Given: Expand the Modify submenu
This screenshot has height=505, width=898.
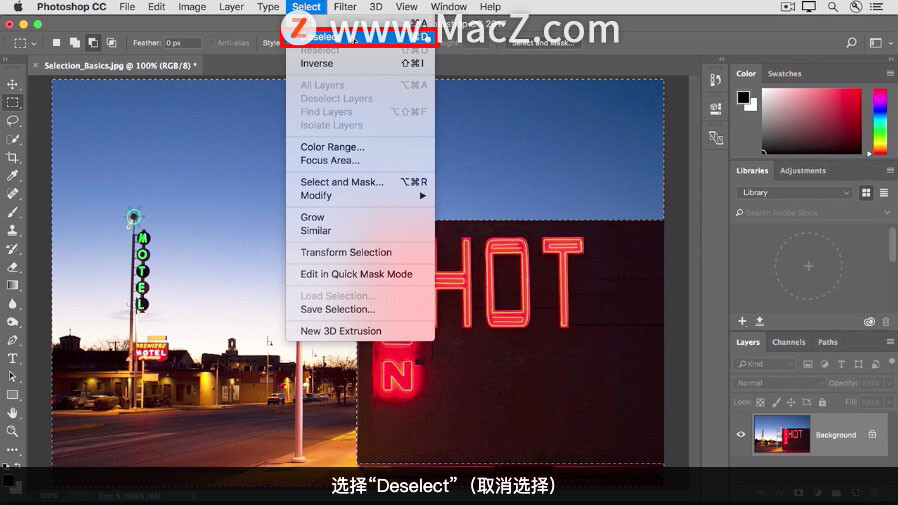Looking at the screenshot, I should click(x=360, y=196).
